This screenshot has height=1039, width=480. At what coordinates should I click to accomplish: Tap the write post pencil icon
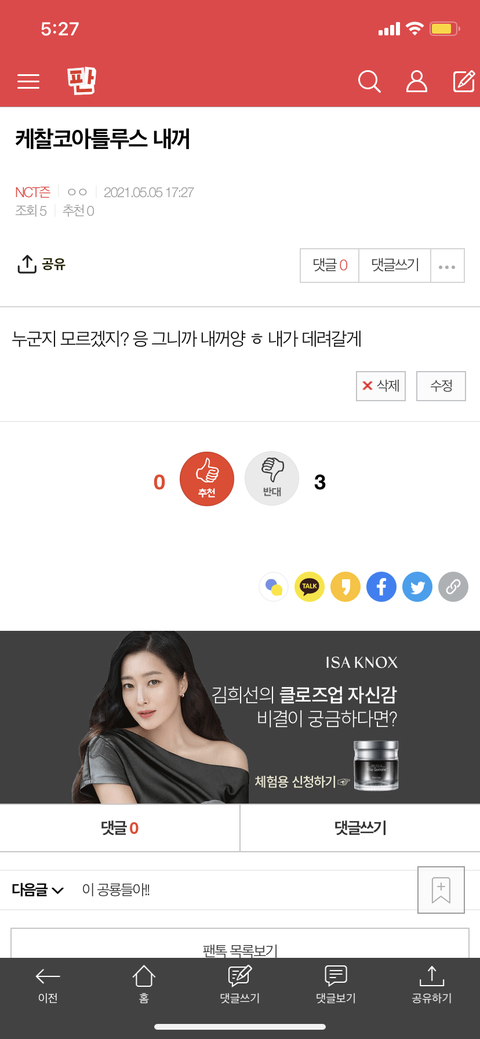tap(463, 81)
